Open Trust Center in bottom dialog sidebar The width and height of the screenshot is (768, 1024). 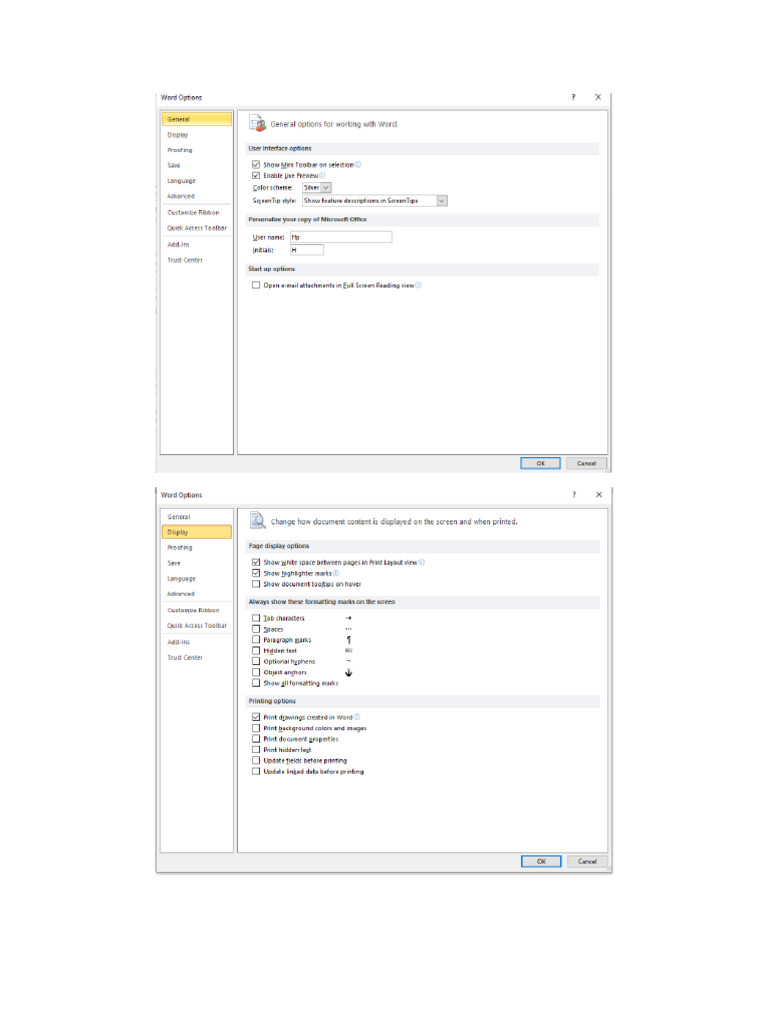pyautogui.click(x=197, y=658)
